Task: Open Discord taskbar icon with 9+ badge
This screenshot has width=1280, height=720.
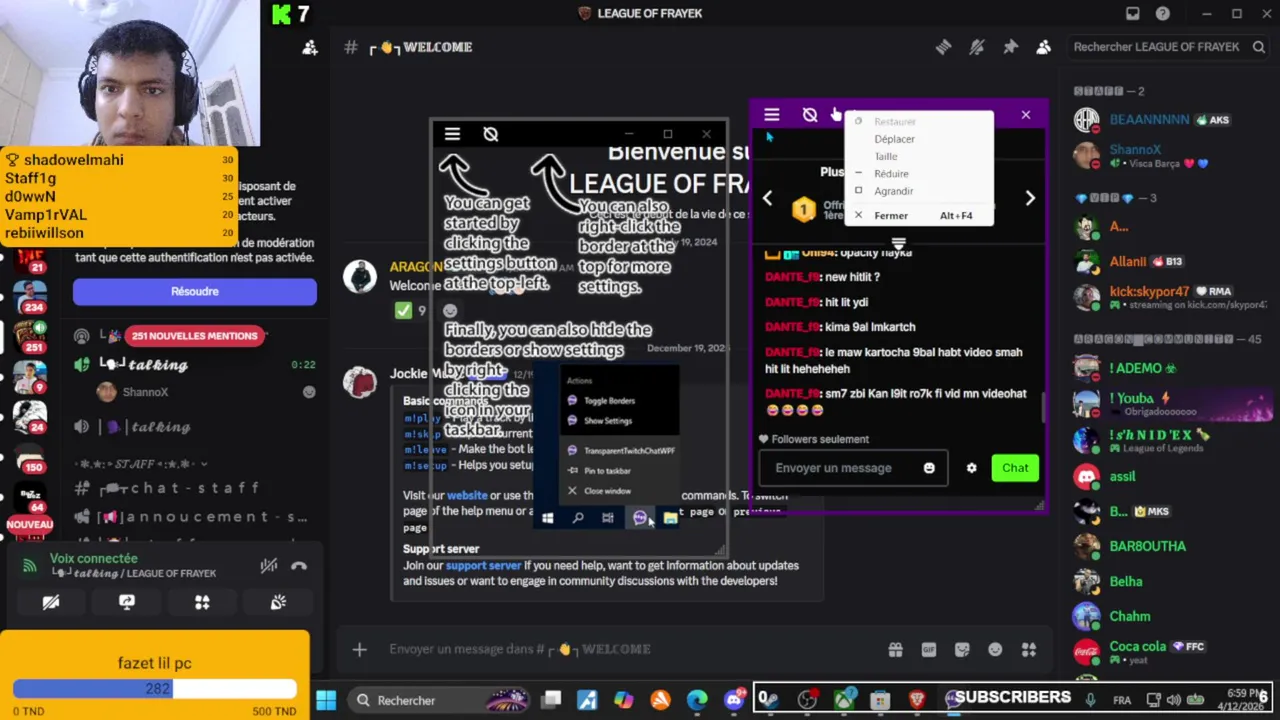Action: click(x=735, y=700)
